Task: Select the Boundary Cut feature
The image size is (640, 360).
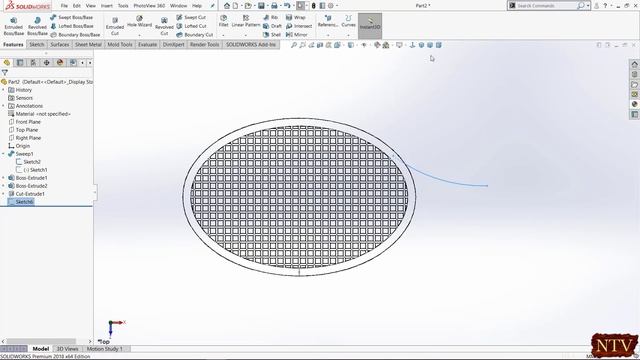Action: [195, 35]
